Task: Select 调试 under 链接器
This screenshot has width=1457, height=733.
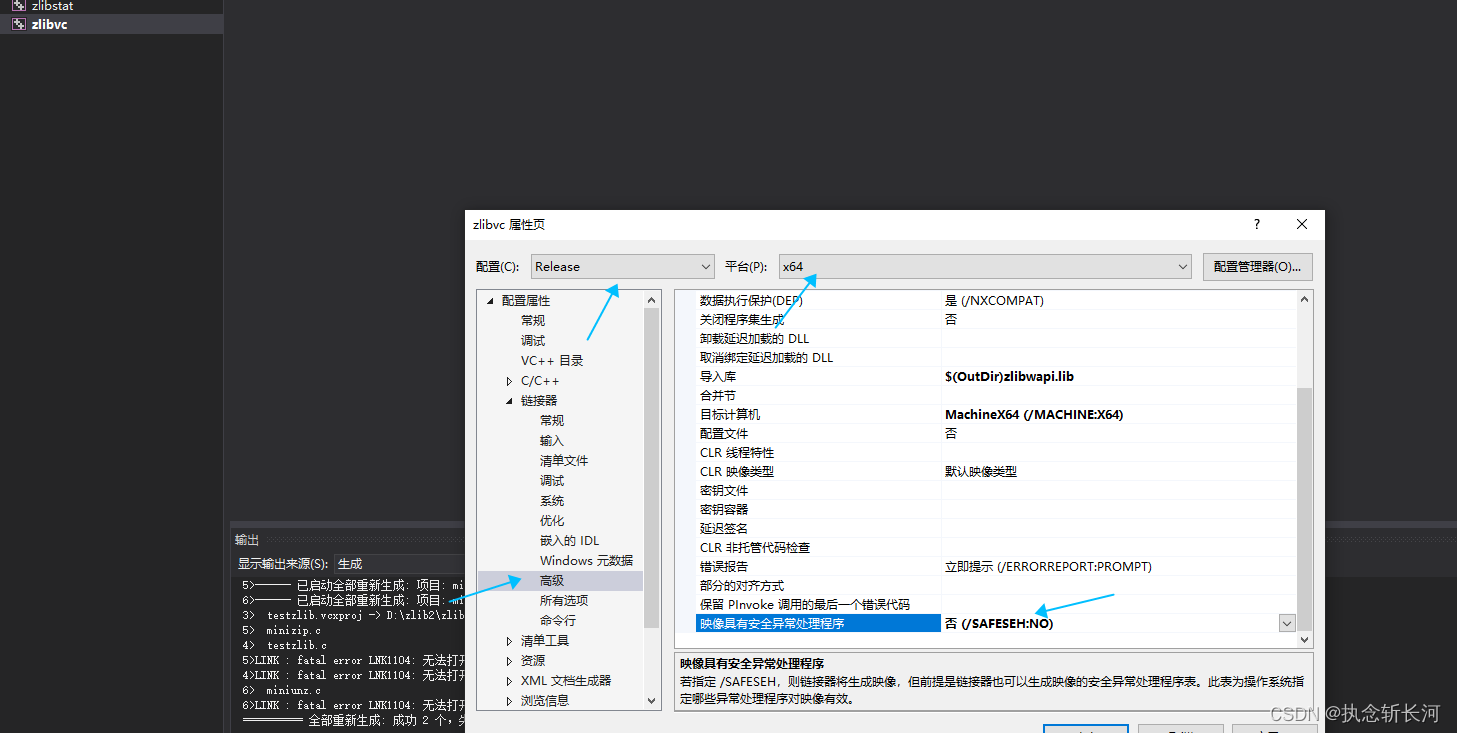Action: point(552,481)
